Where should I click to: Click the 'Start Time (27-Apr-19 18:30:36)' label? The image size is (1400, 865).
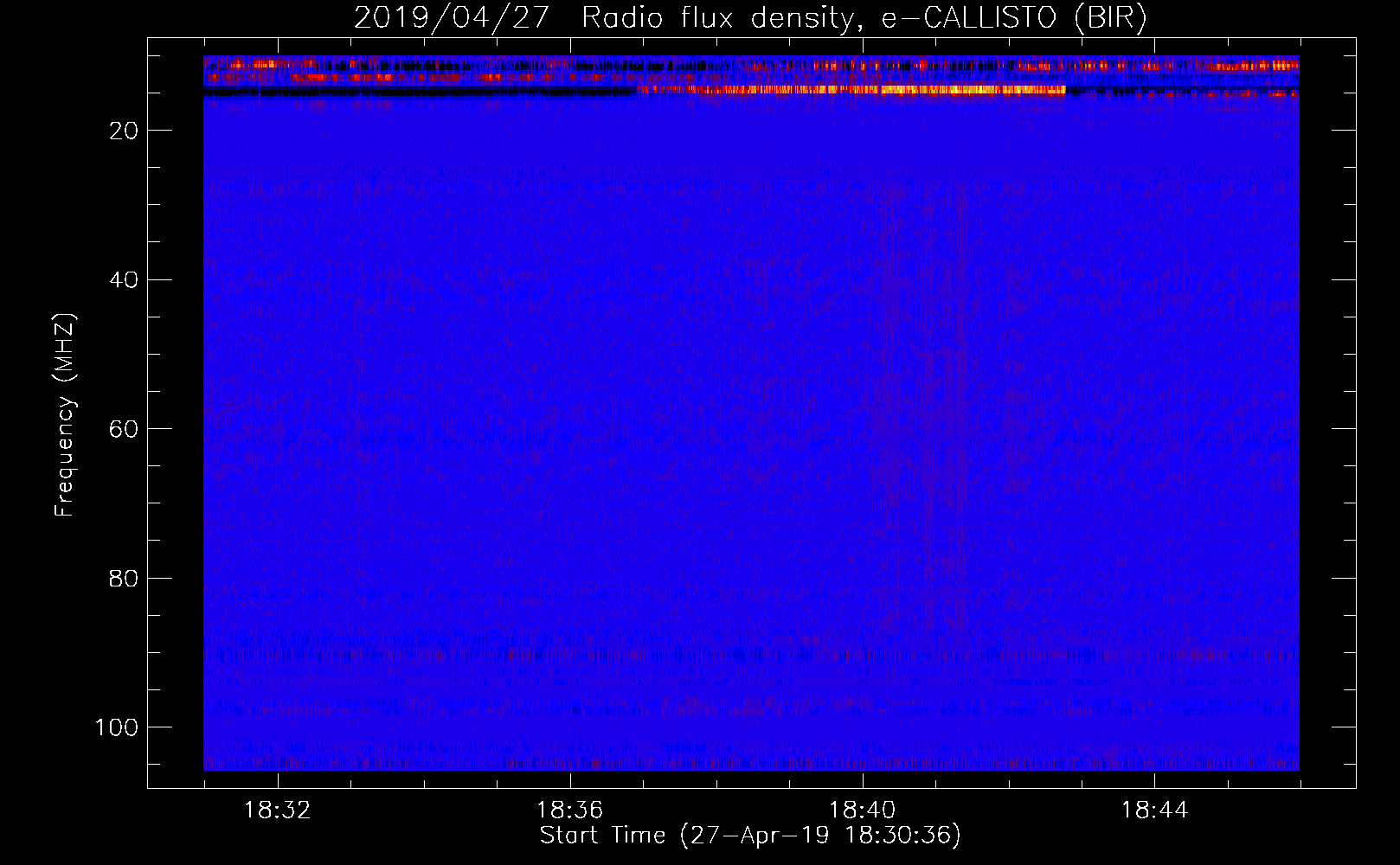pos(750,836)
